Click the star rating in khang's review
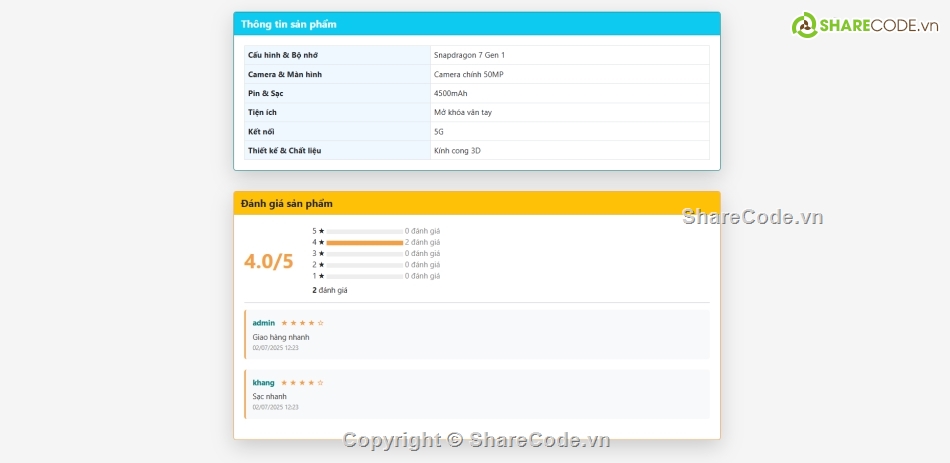This screenshot has height=463, width=950. [302, 382]
